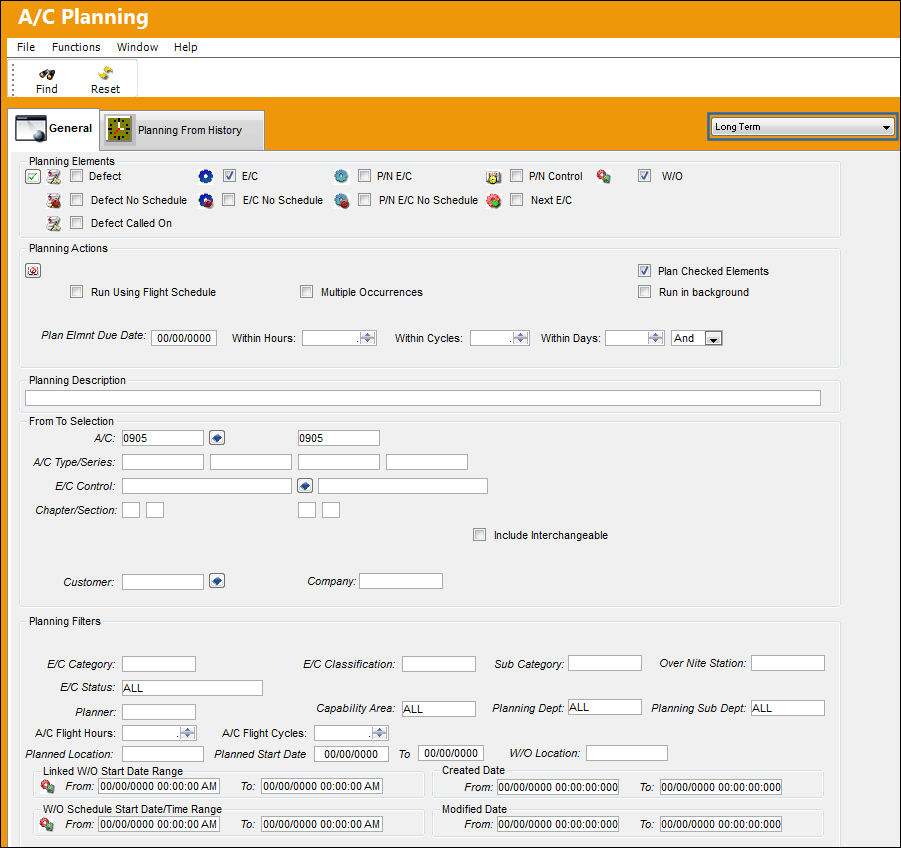The height and width of the screenshot is (848, 901).
Task: Open the File menu
Action: tap(26, 47)
